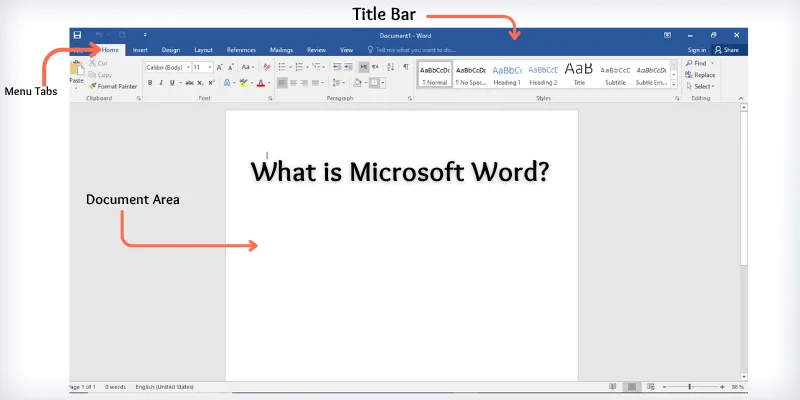Apply the Subtitle style
800x400 pixels.
click(x=615, y=74)
